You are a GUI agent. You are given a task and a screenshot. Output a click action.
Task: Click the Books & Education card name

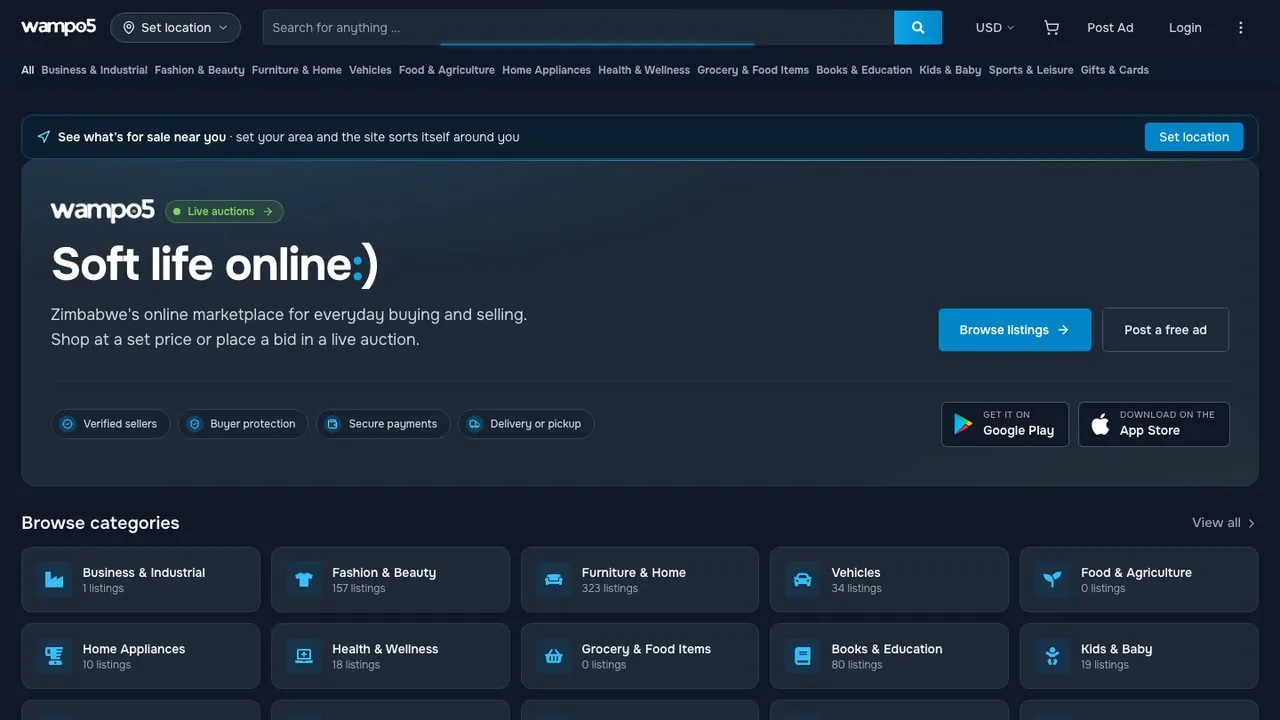coord(887,649)
